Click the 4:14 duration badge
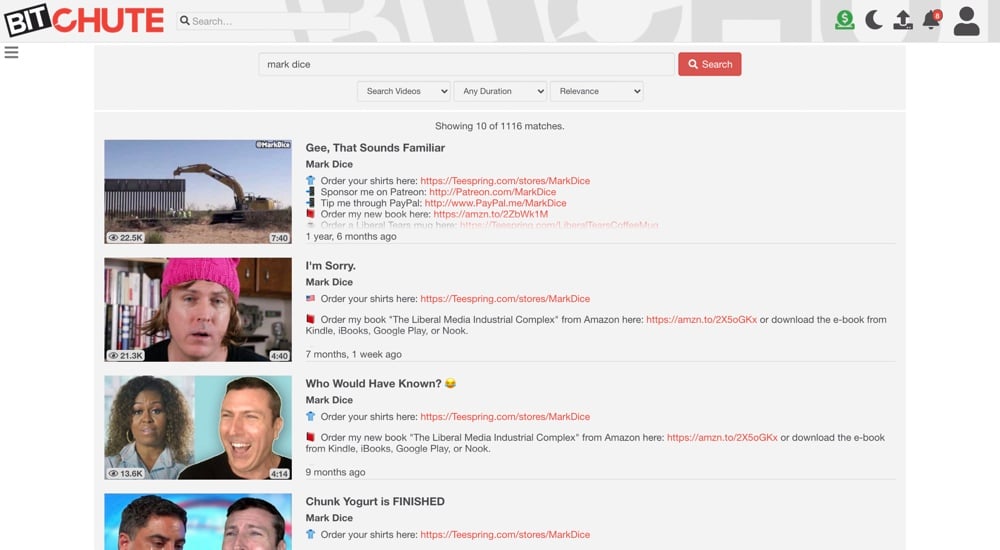The image size is (1000, 550). 279,474
